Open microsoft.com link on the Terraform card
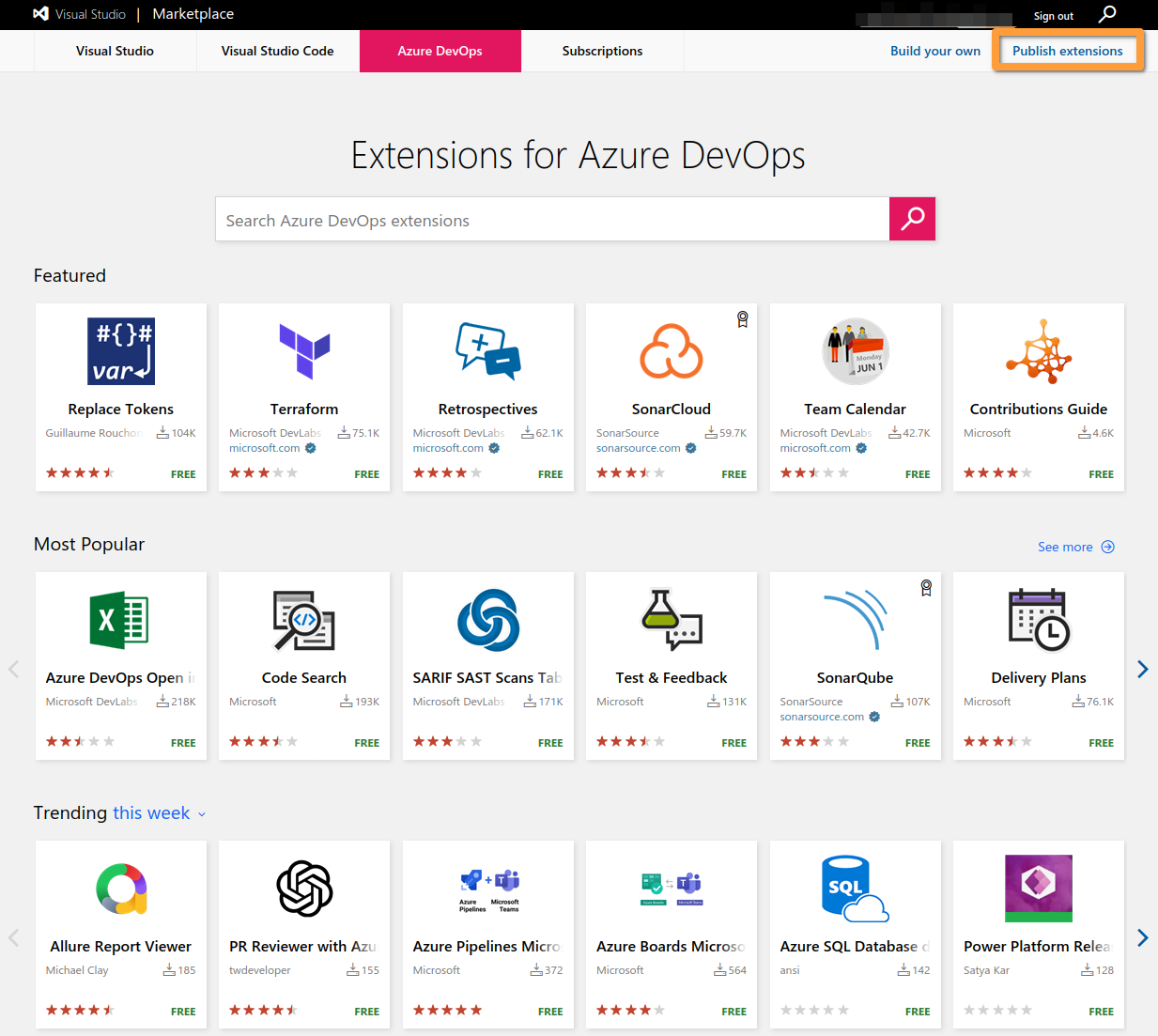Screen dimensions: 1158x1036 coord(265,448)
